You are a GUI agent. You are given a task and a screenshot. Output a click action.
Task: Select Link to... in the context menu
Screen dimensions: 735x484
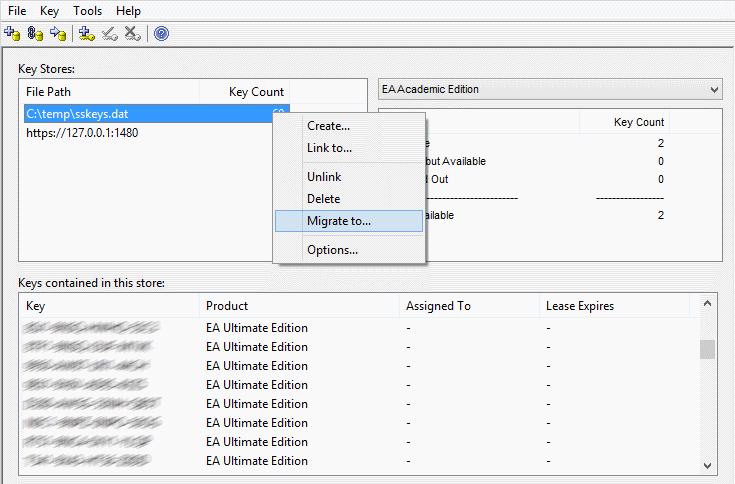329,148
